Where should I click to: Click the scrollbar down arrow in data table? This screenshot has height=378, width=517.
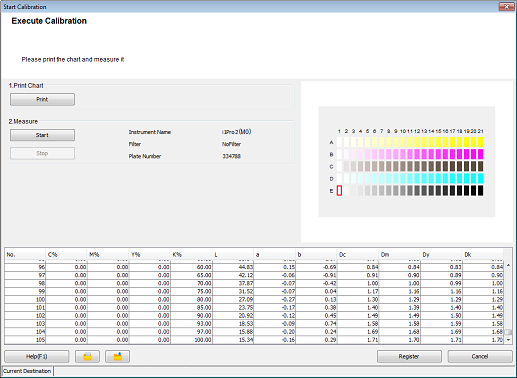508,340
